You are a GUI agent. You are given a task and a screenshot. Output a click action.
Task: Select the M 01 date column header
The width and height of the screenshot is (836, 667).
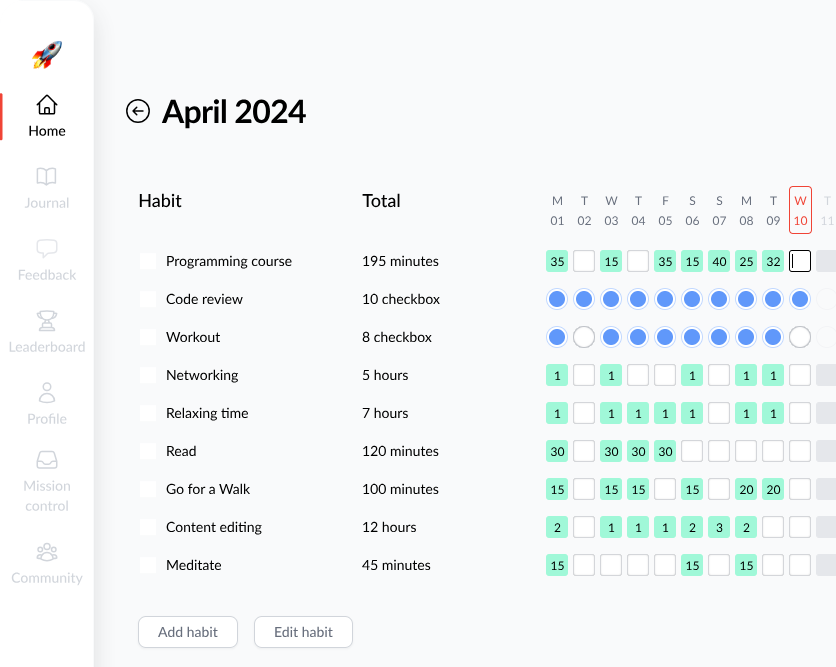click(x=557, y=210)
